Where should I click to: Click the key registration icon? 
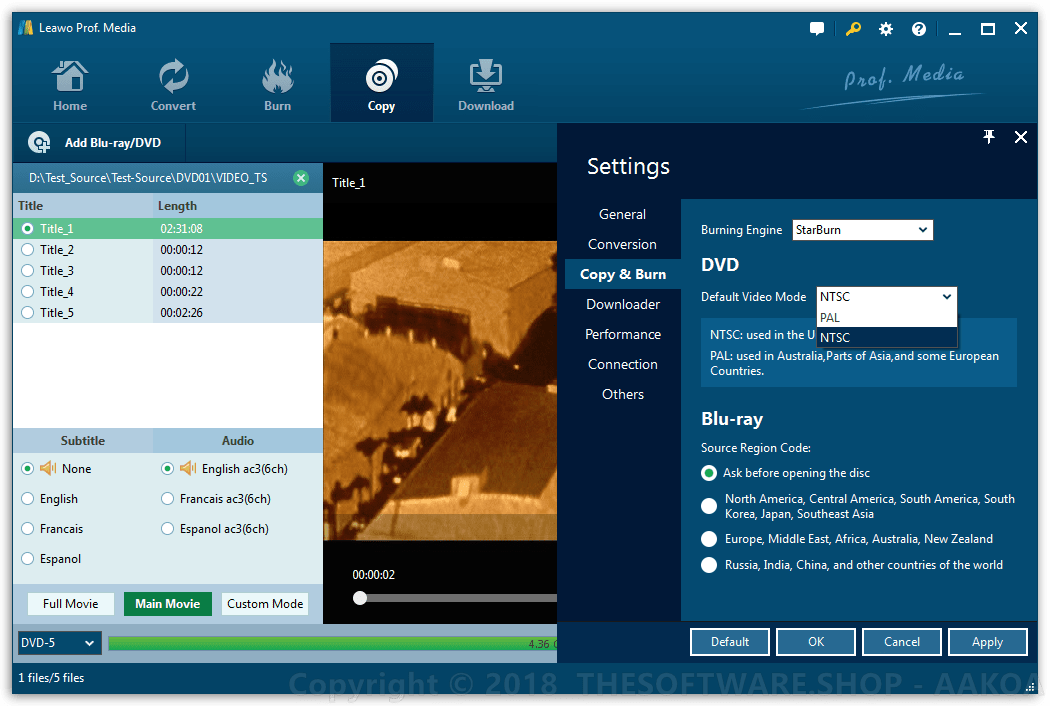click(852, 29)
